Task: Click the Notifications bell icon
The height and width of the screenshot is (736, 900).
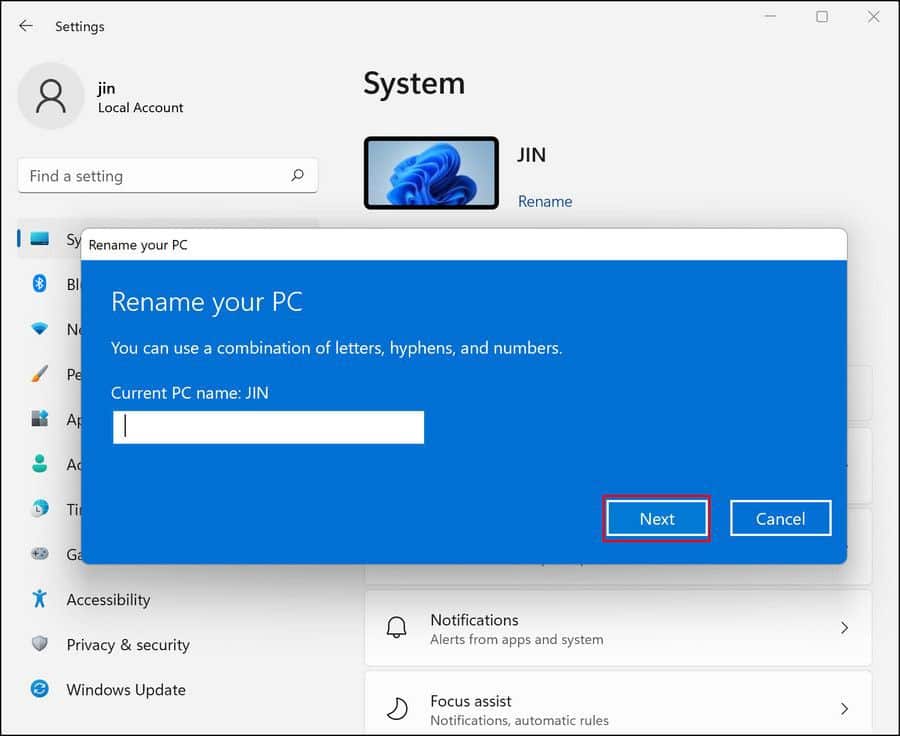Action: click(x=397, y=627)
